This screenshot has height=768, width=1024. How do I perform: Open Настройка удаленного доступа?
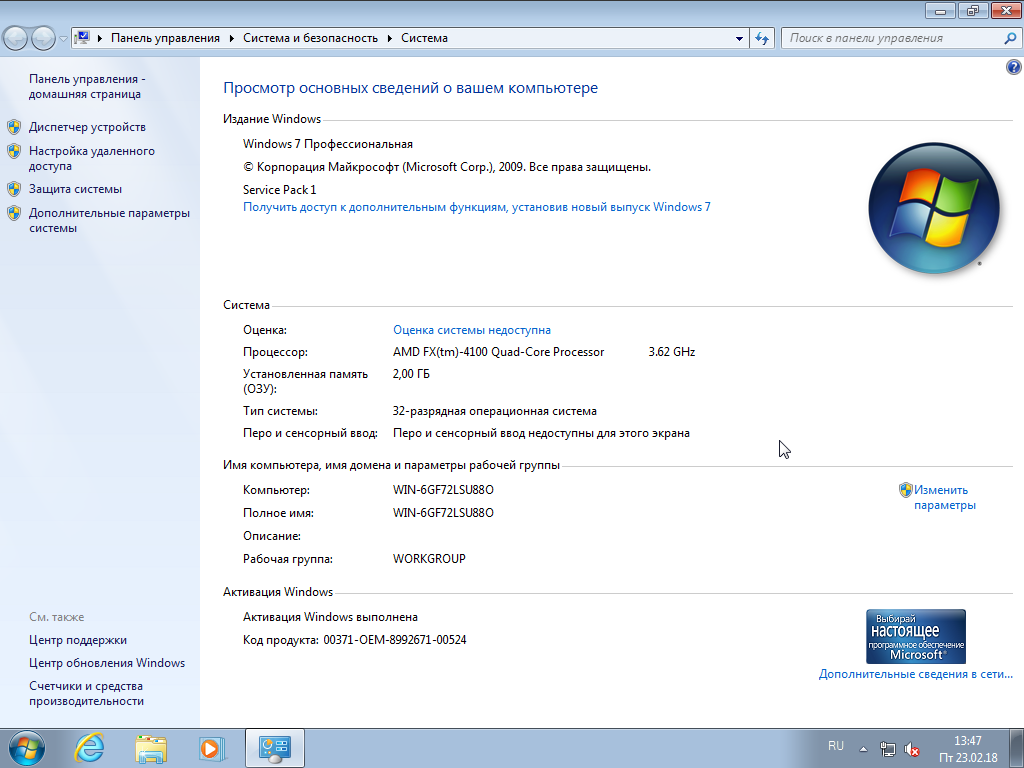(x=91, y=158)
